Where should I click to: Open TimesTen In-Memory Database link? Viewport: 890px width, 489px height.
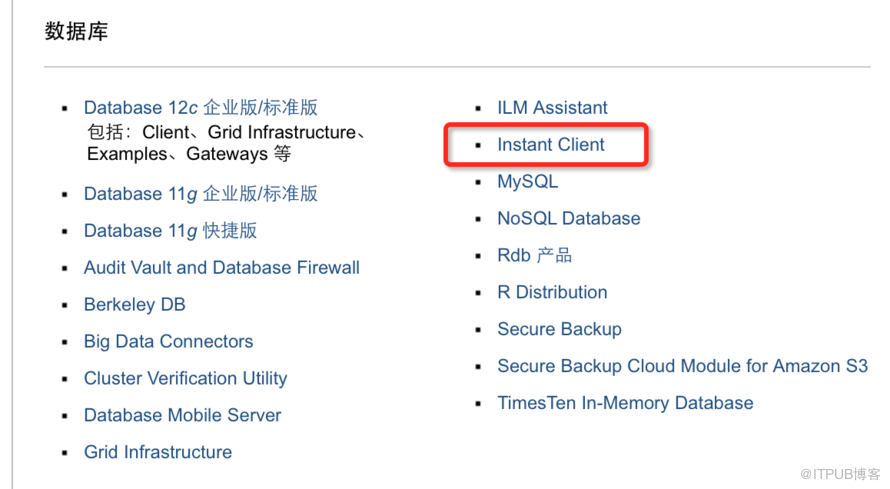[x=625, y=403]
